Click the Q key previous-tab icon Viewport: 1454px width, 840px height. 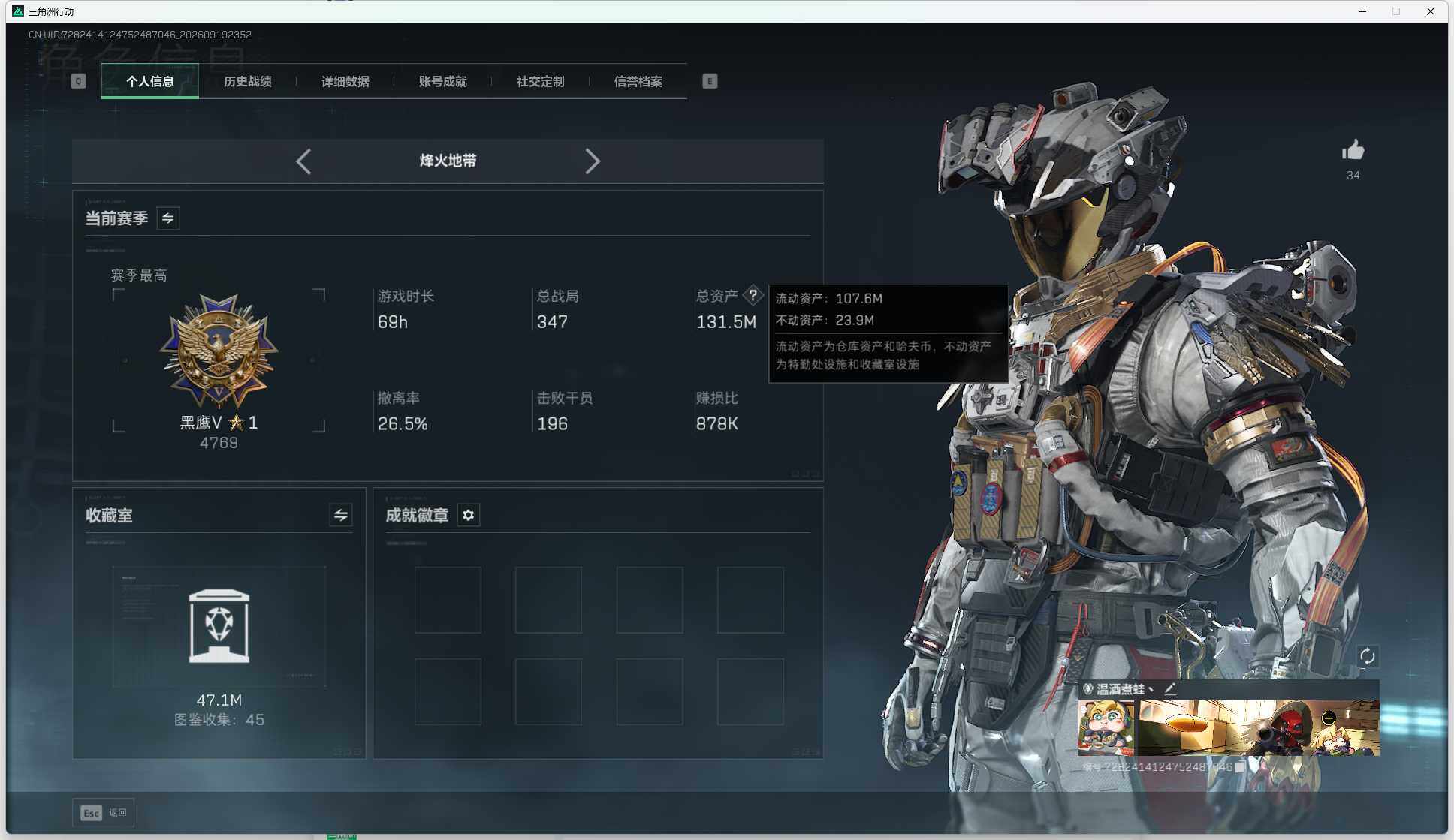pos(79,81)
